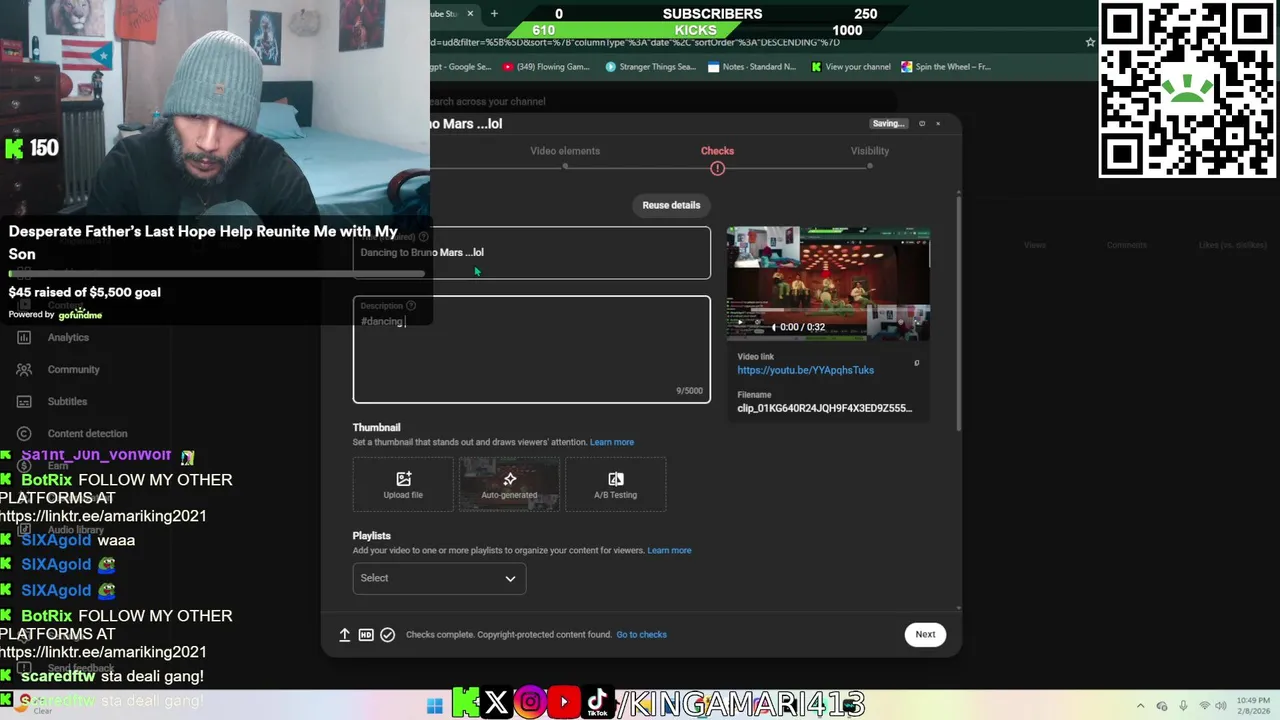Open the Spin the Wheel bookmark
The height and width of the screenshot is (720, 1280).
(x=946, y=67)
